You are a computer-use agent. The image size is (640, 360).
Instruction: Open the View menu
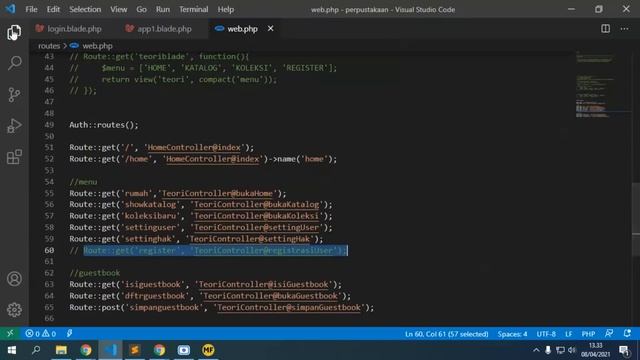(x=118, y=9)
